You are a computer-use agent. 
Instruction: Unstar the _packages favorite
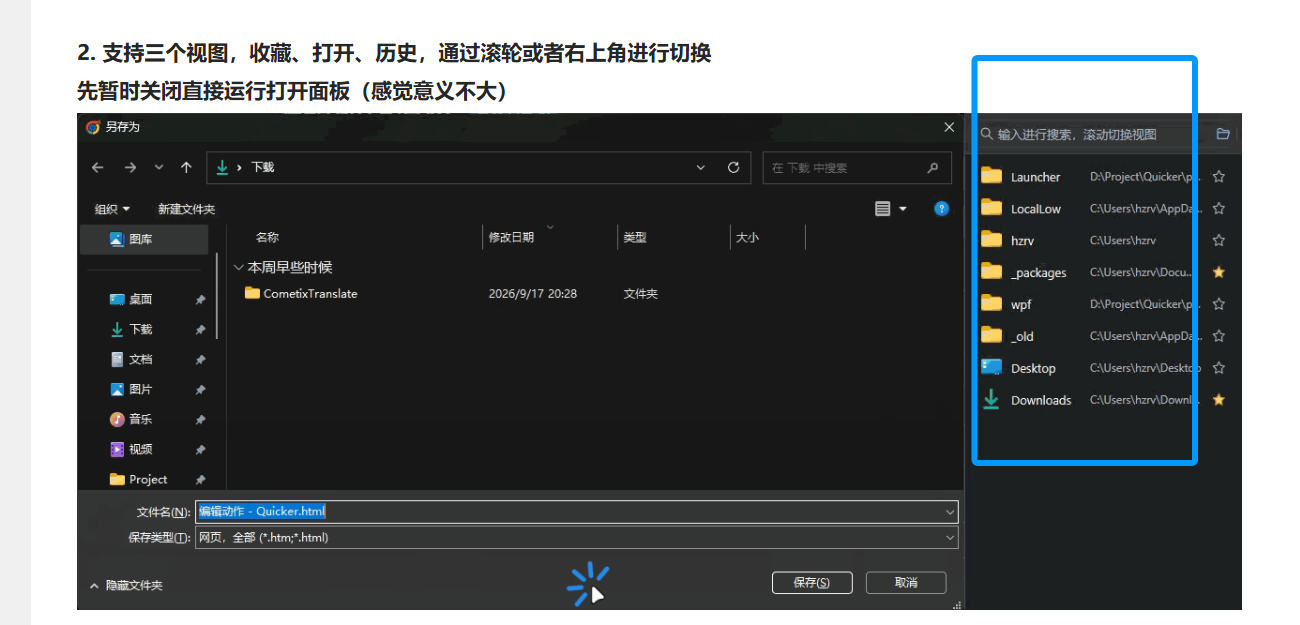[x=1219, y=272]
